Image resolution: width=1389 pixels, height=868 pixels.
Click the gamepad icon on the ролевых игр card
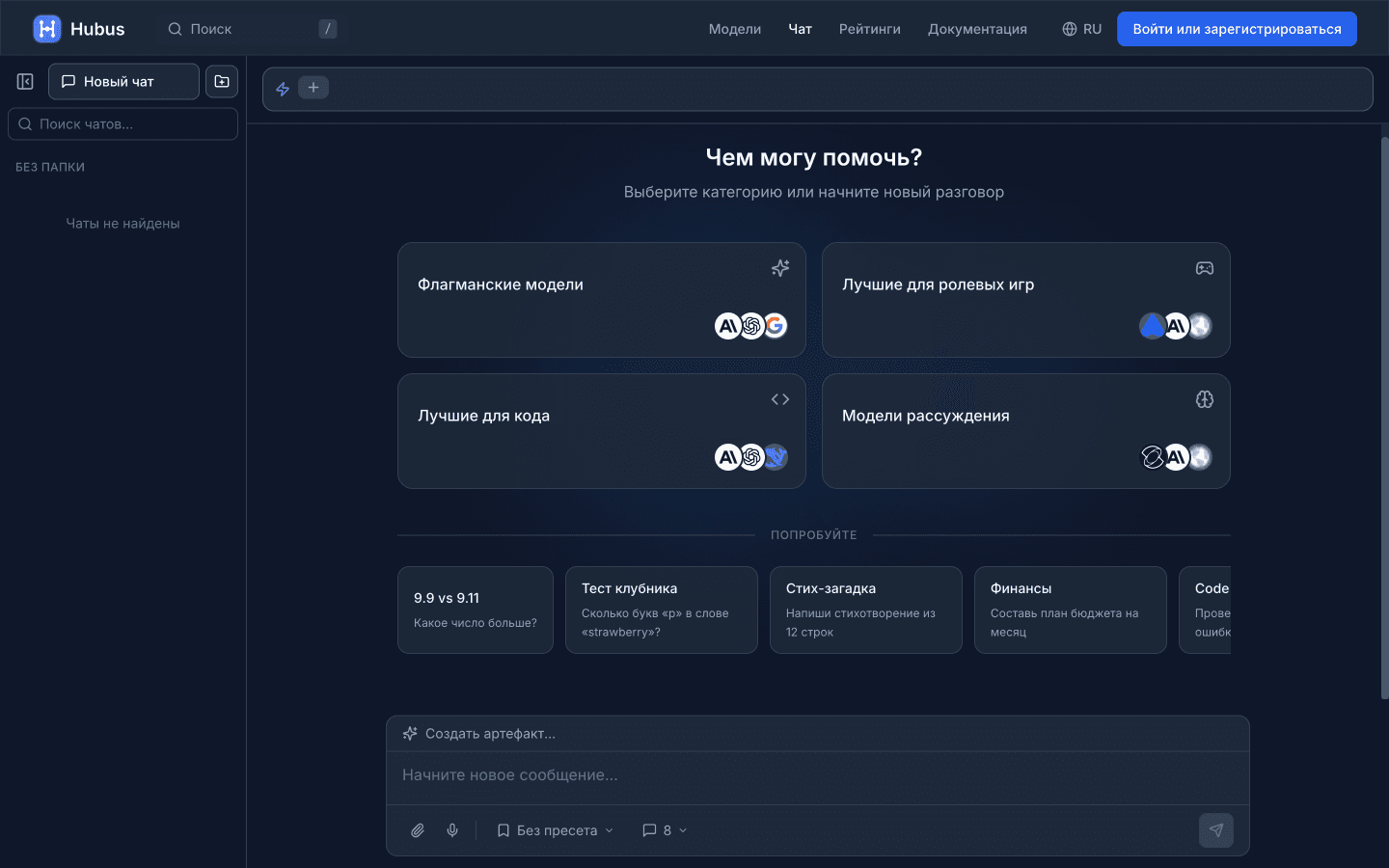[x=1205, y=268]
